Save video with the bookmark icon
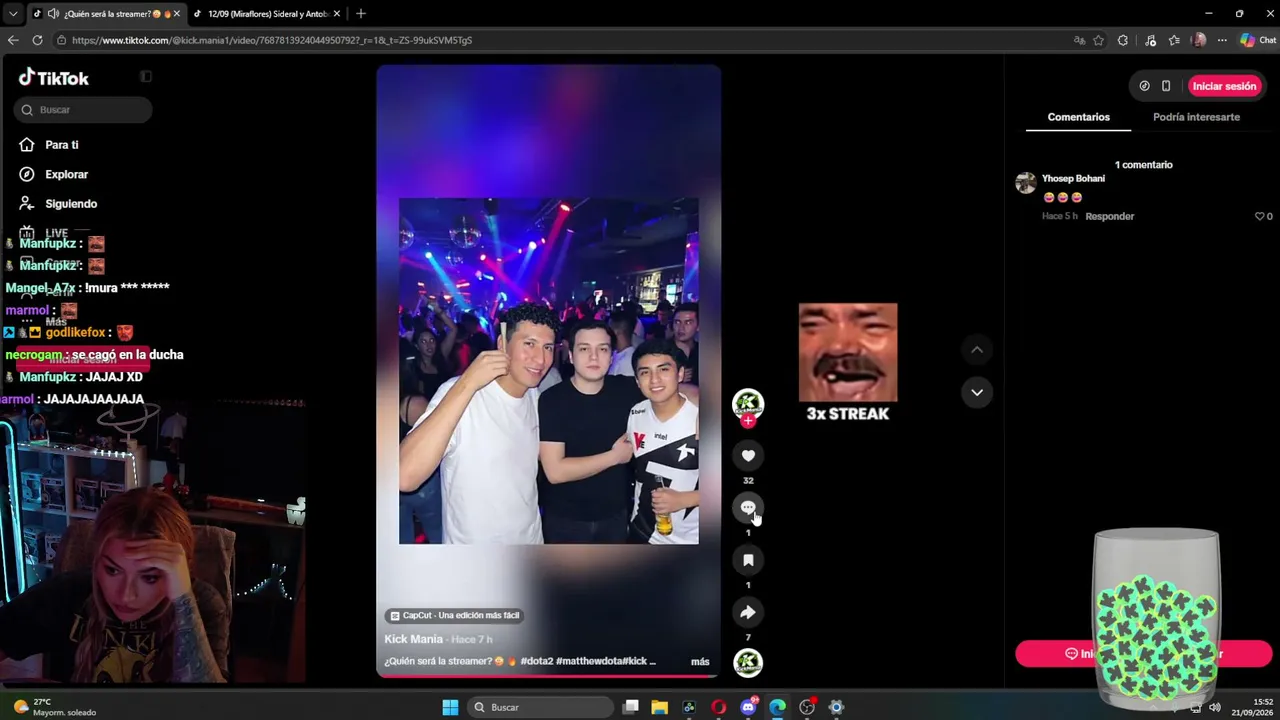1280x720 pixels. (748, 560)
